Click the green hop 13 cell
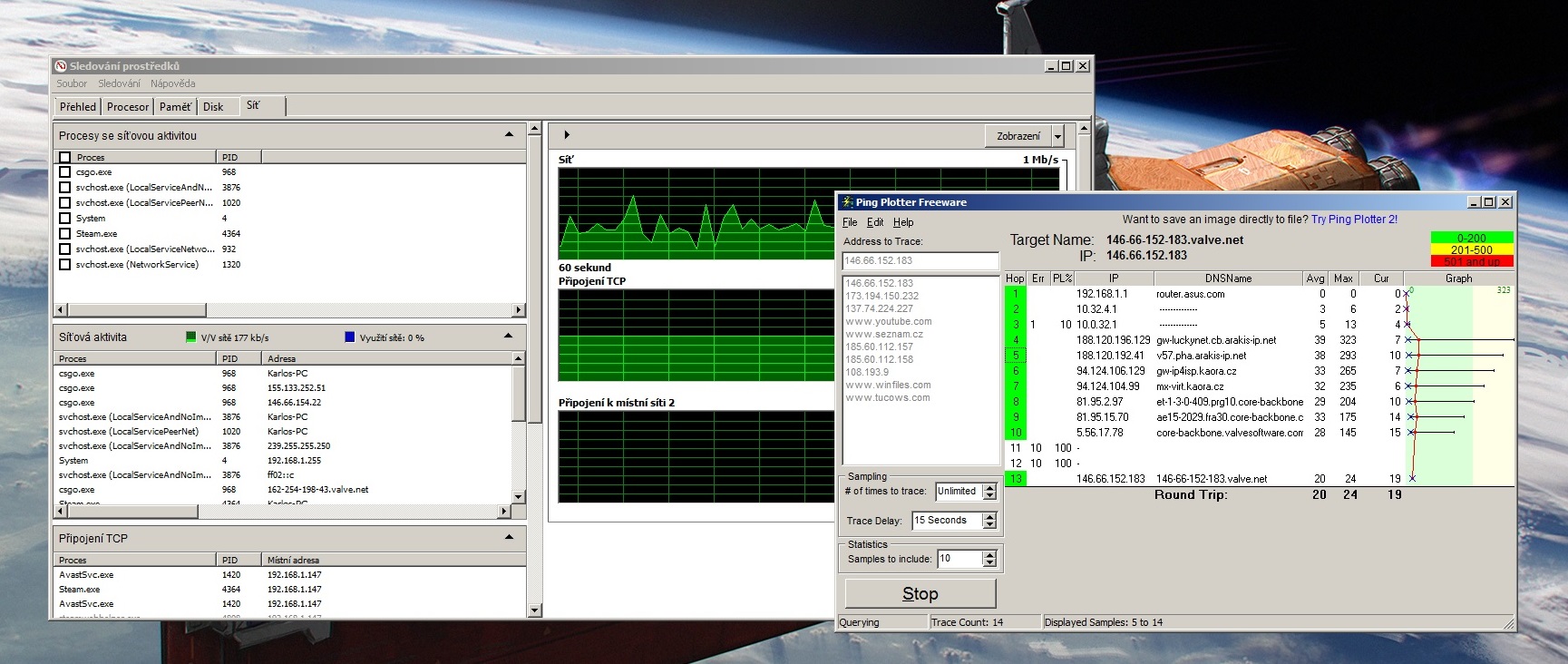 [x=1015, y=479]
